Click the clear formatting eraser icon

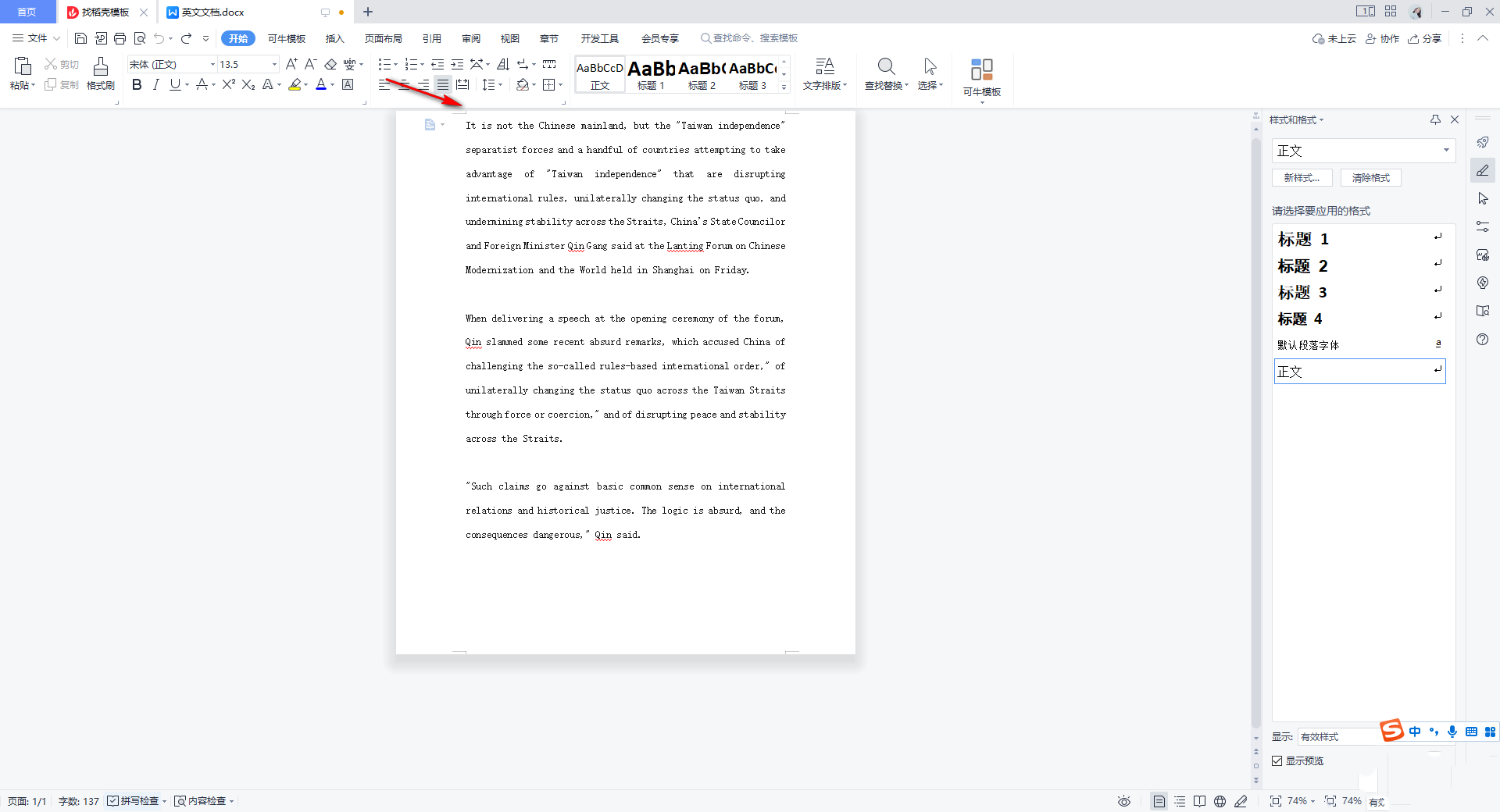tap(330, 64)
